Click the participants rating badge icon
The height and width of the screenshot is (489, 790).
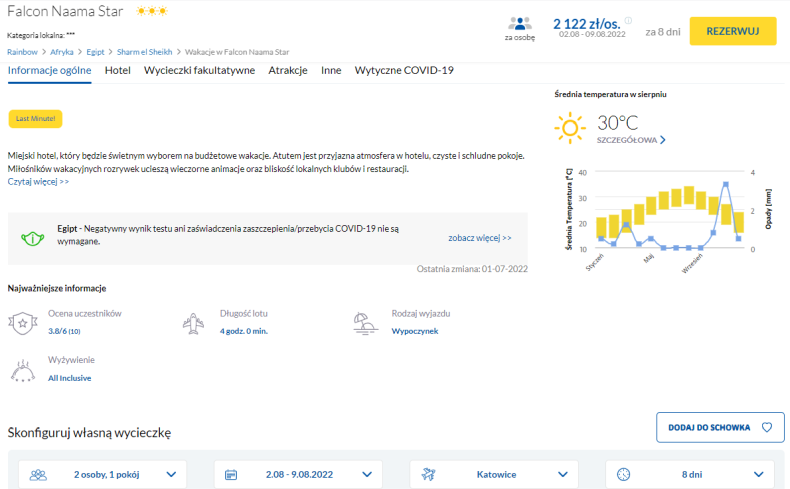click(23, 323)
